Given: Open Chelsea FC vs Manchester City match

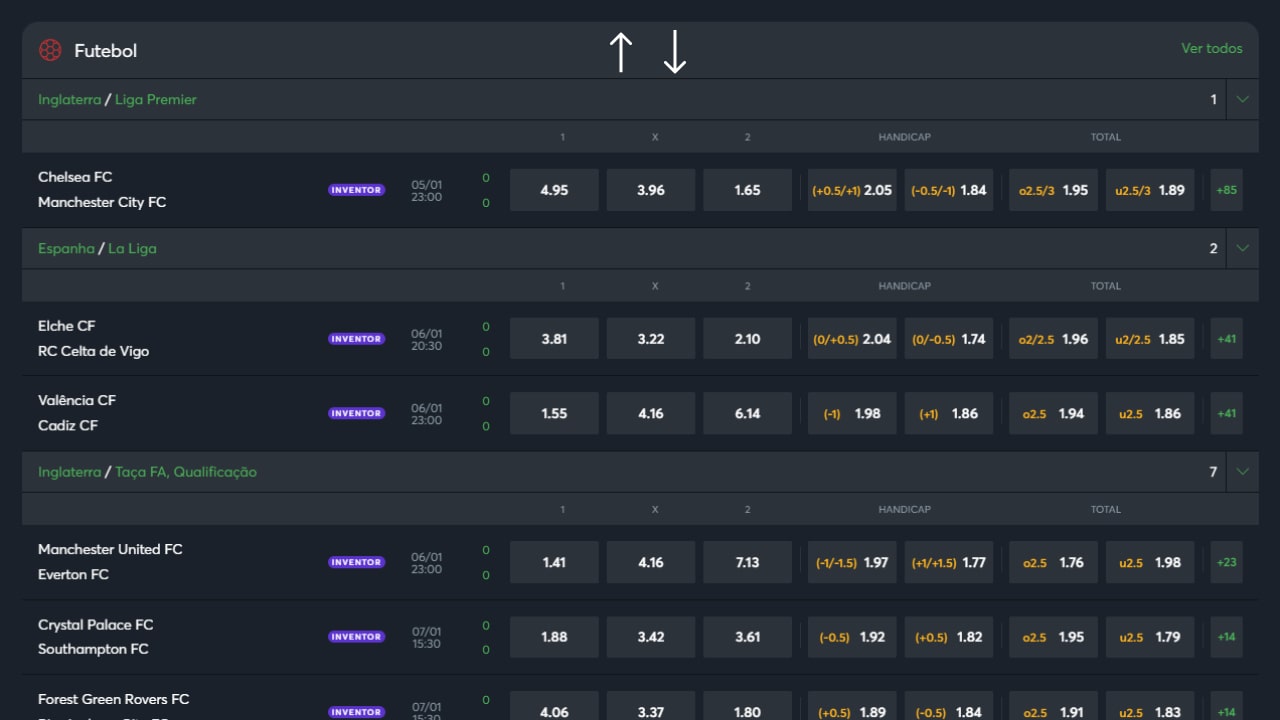Looking at the screenshot, I should pyautogui.click(x=102, y=189).
